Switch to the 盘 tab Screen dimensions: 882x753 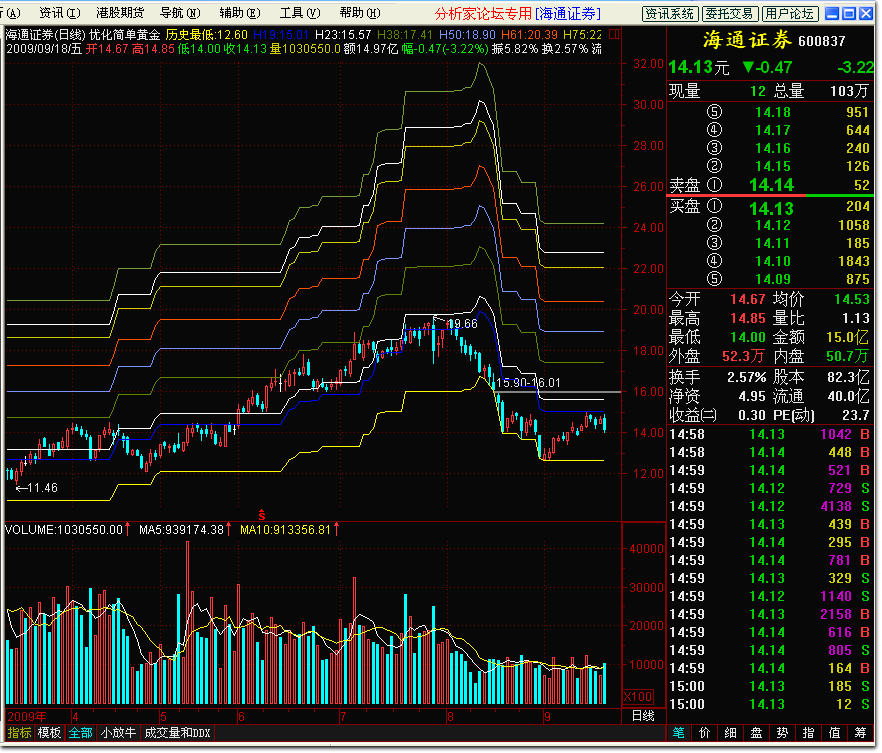757,734
